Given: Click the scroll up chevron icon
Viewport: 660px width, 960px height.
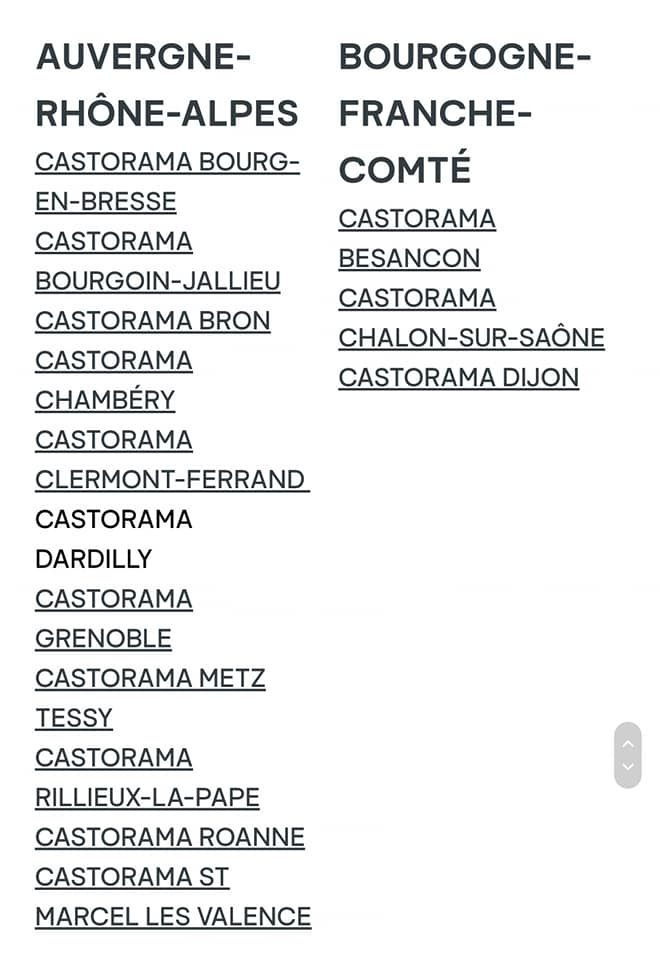Looking at the screenshot, I should click(628, 744).
